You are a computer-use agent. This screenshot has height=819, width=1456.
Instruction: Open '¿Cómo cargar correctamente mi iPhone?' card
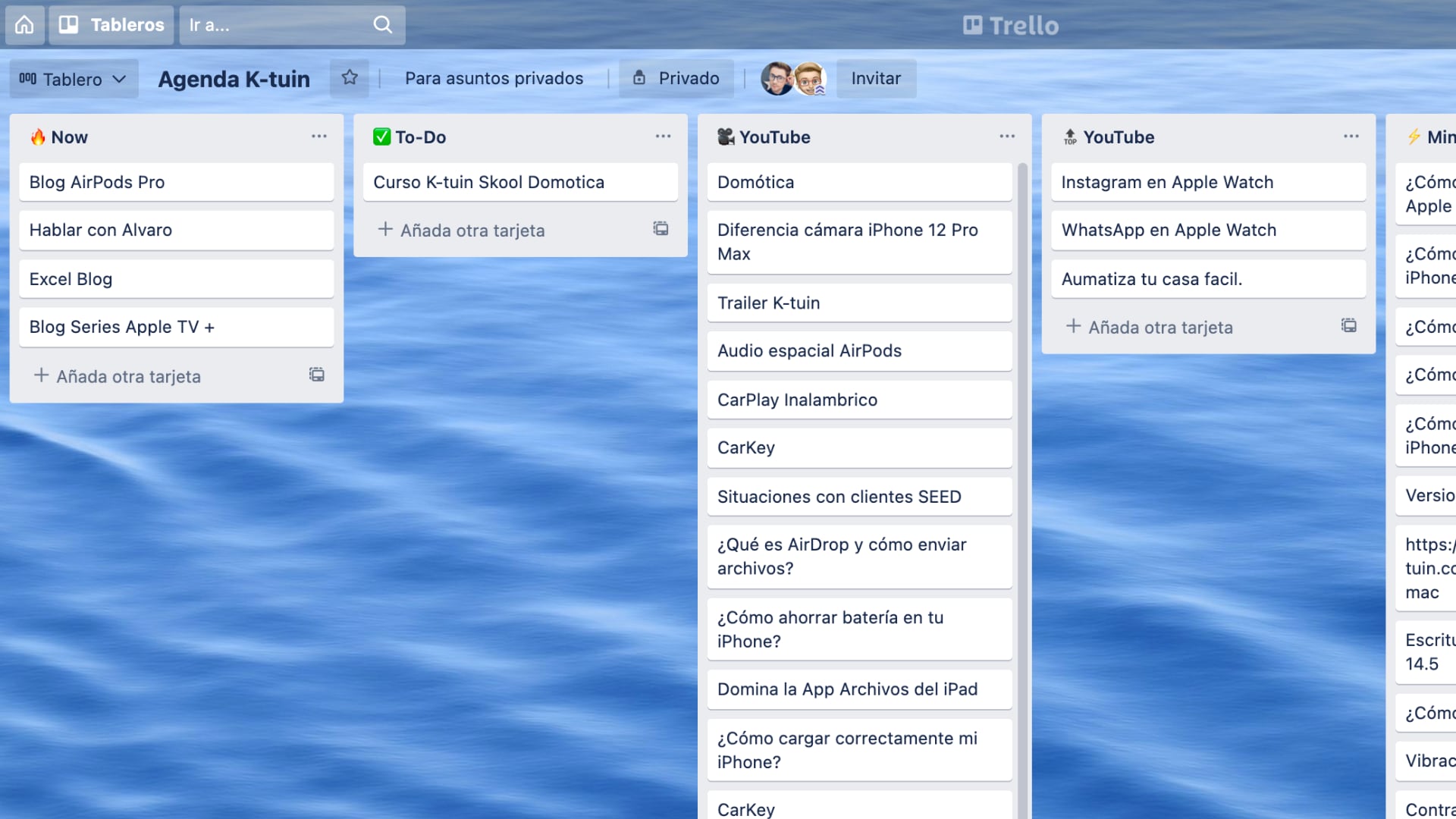859,750
